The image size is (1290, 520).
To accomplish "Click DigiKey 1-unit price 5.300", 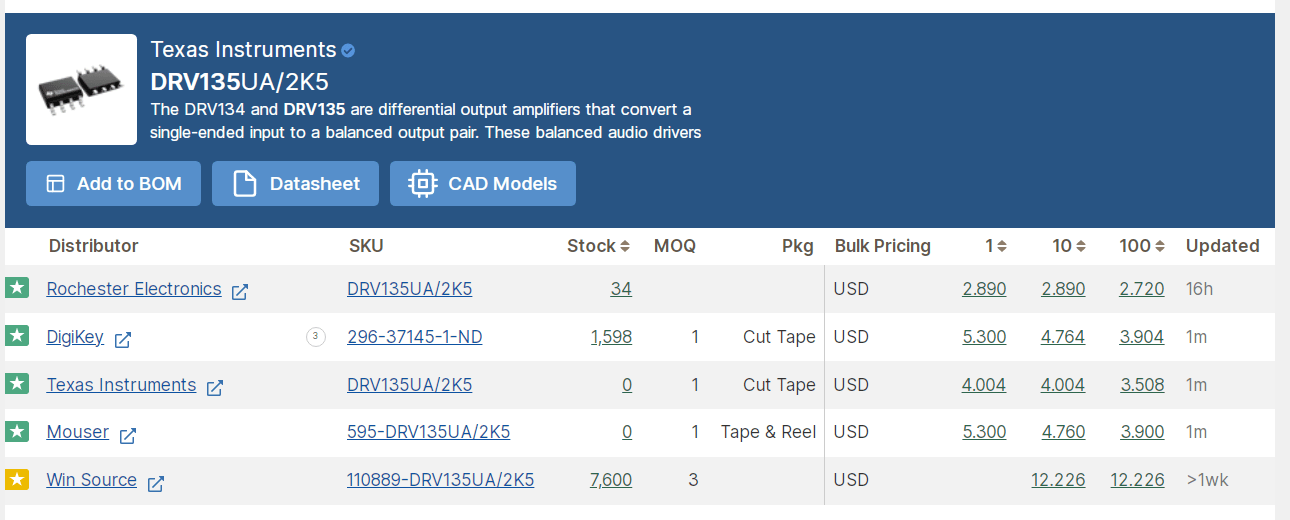I will tap(984, 337).
